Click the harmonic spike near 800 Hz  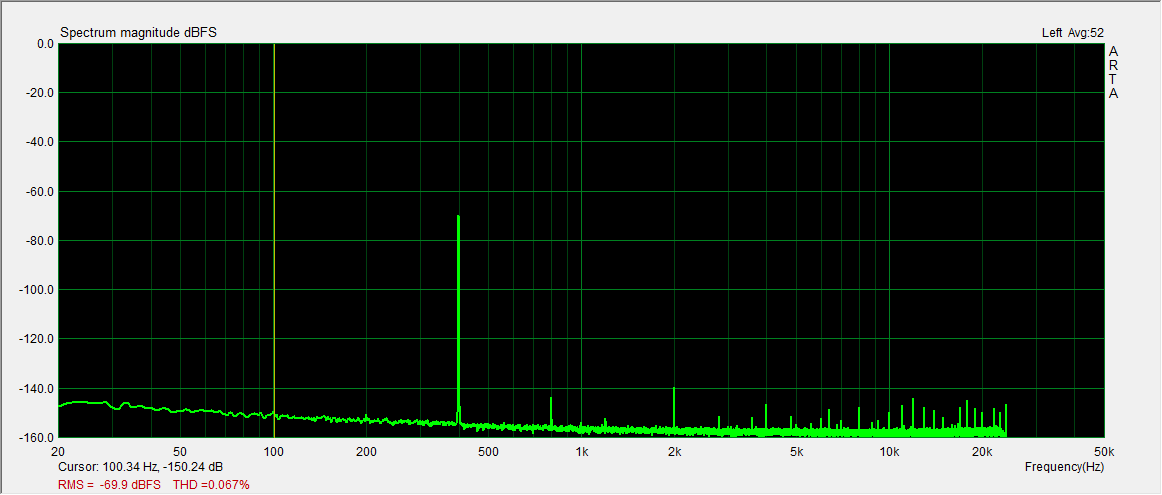(x=551, y=411)
